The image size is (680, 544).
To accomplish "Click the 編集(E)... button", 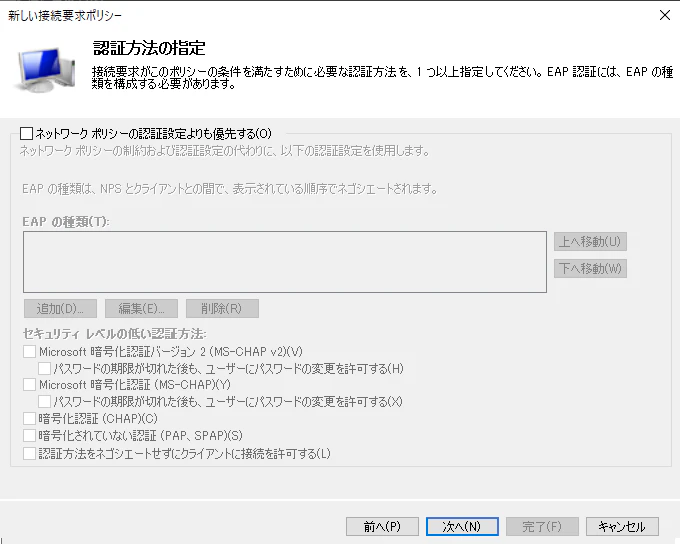I will pos(141,308).
